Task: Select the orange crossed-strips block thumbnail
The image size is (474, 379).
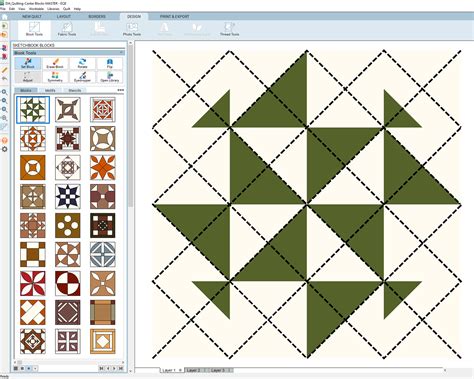Action: (x=33, y=312)
